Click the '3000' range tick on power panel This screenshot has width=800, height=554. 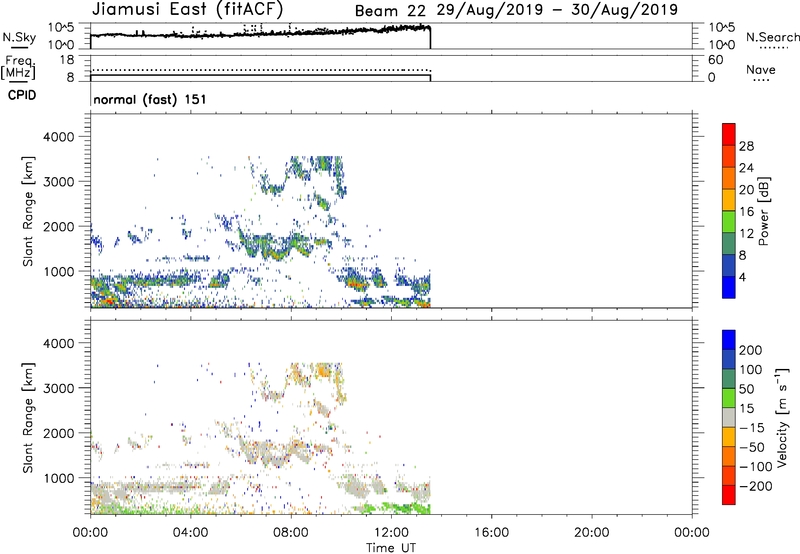[59, 182]
